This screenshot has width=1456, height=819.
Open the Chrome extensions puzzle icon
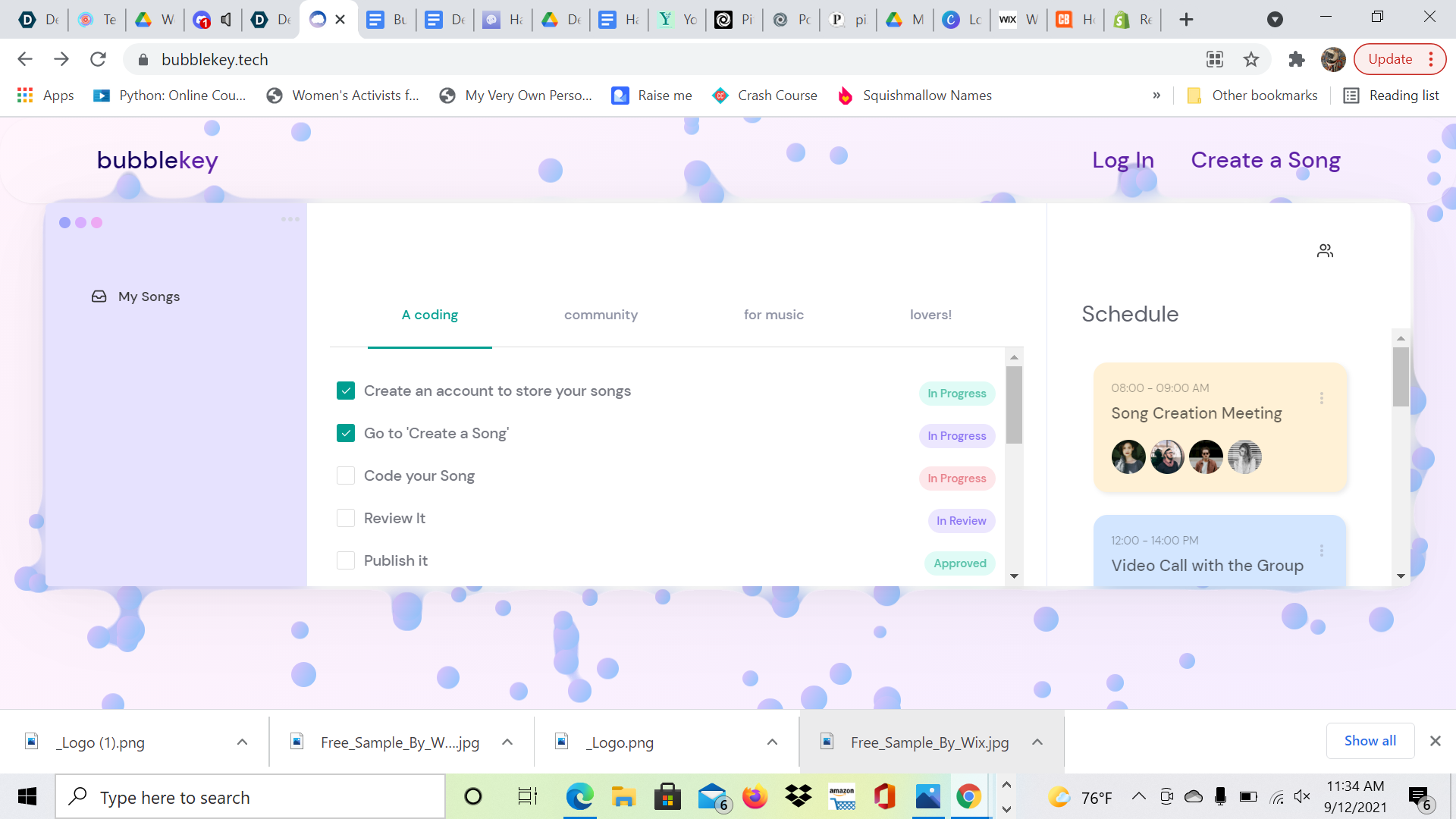[x=1296, y=59]
